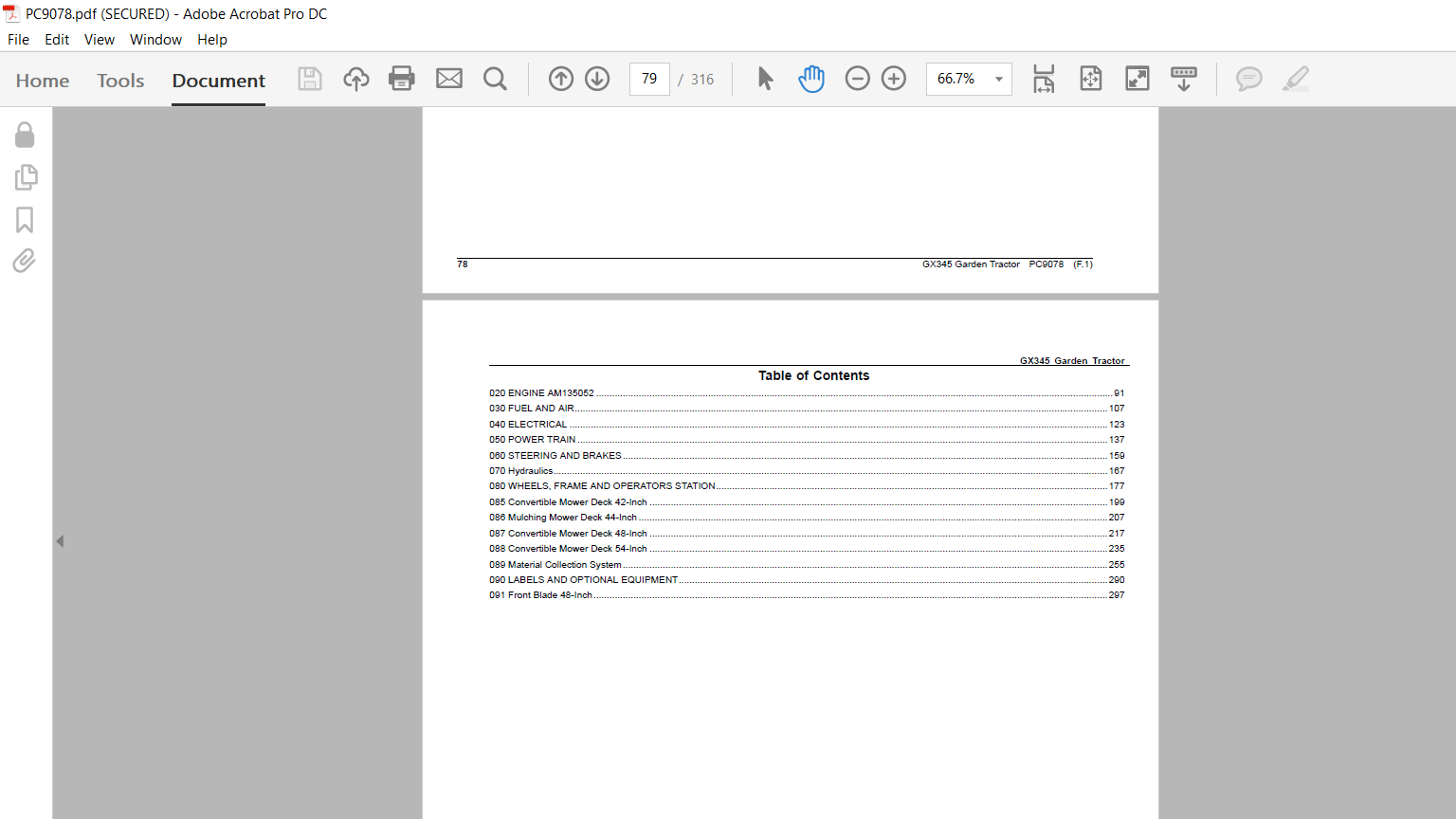Click the total pages '316' label
This screenshot has width=1456, height=819.
702,80
